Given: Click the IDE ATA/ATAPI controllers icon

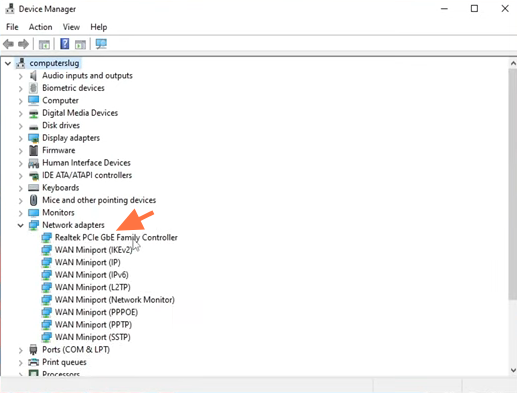Looking at the screenshot, I should (x=34, y=175).
